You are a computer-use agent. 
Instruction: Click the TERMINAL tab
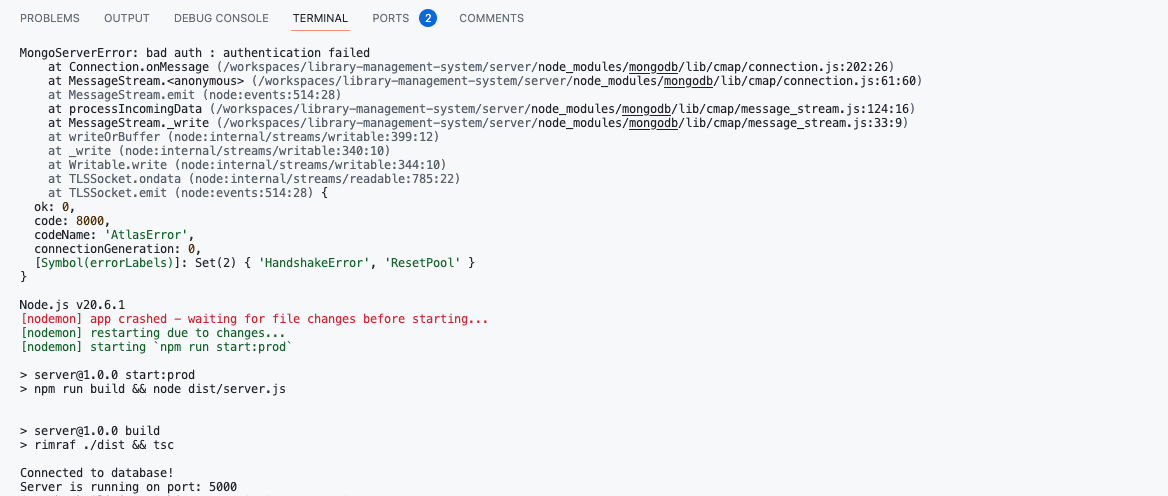[x=320, y=18]
